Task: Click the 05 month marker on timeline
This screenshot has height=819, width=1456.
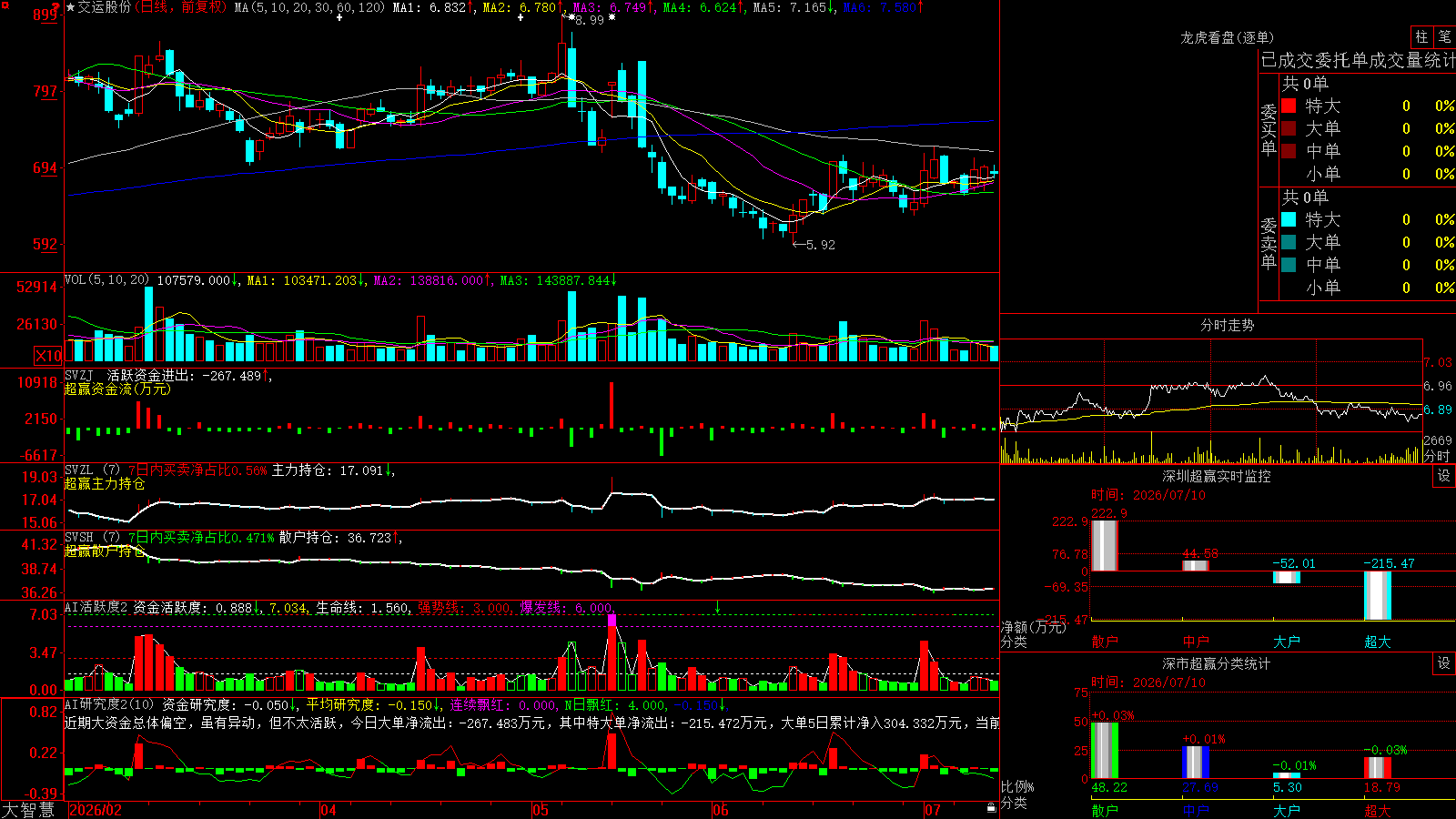Action: pos(541,810)
